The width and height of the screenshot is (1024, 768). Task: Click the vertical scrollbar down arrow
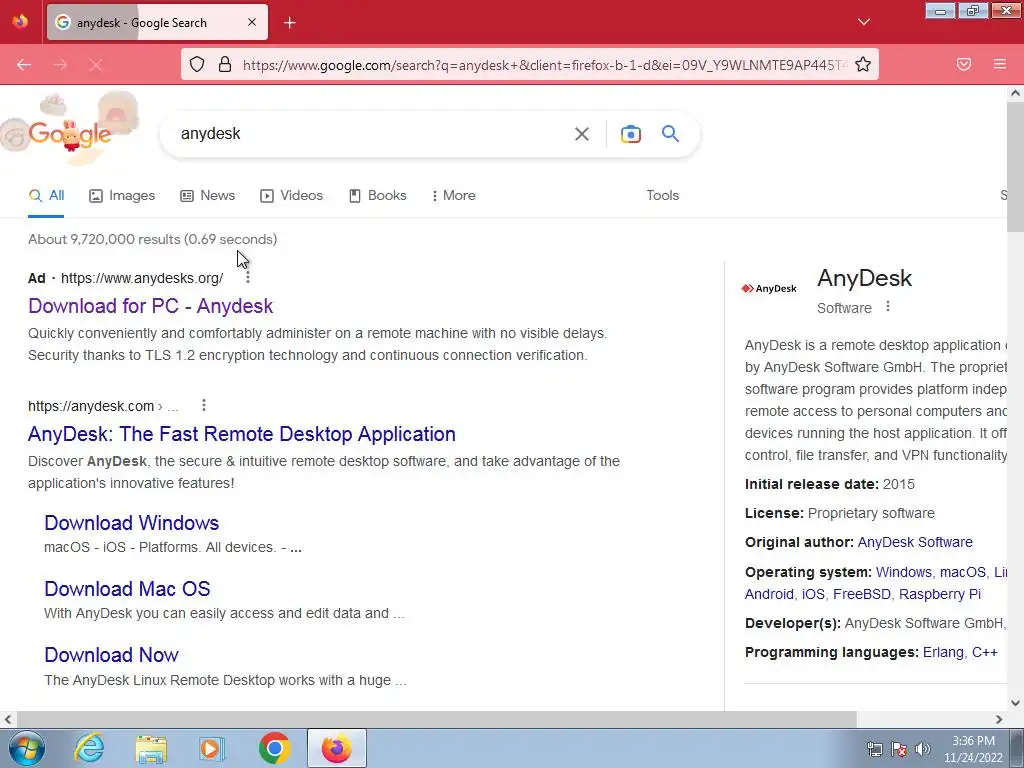click(x=1015, y=703)
